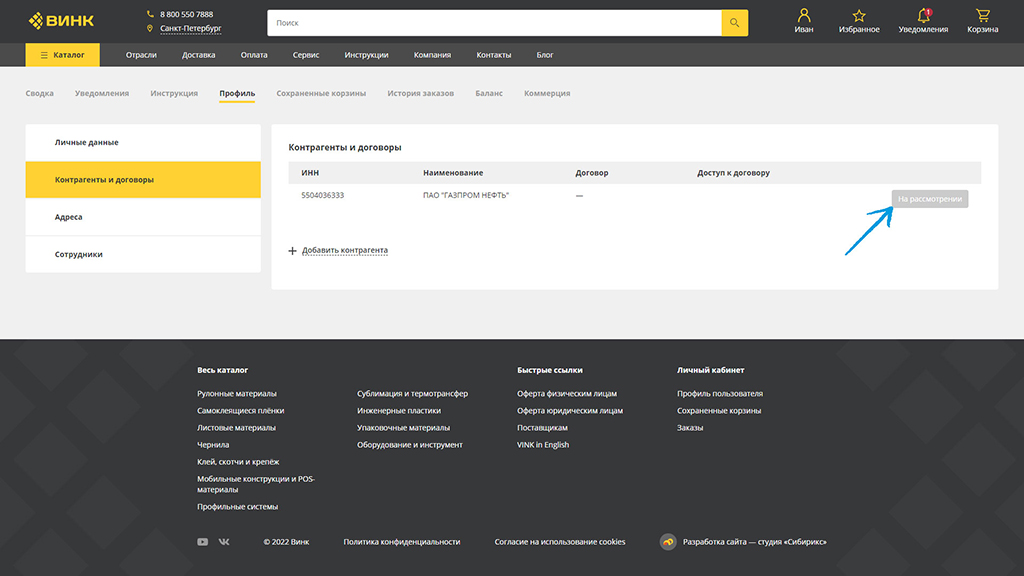This screenshot has height=576, width=1024.
Task: Switch to the Инструкция tab
Action: click(174, 93)
